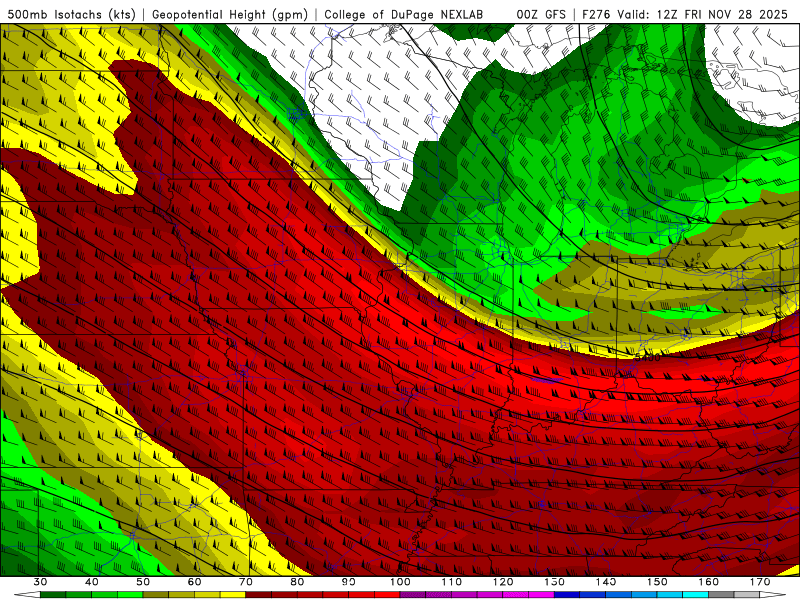Click the legend value 100
Screen dimensions: 800x600
[x=401, y=582]
